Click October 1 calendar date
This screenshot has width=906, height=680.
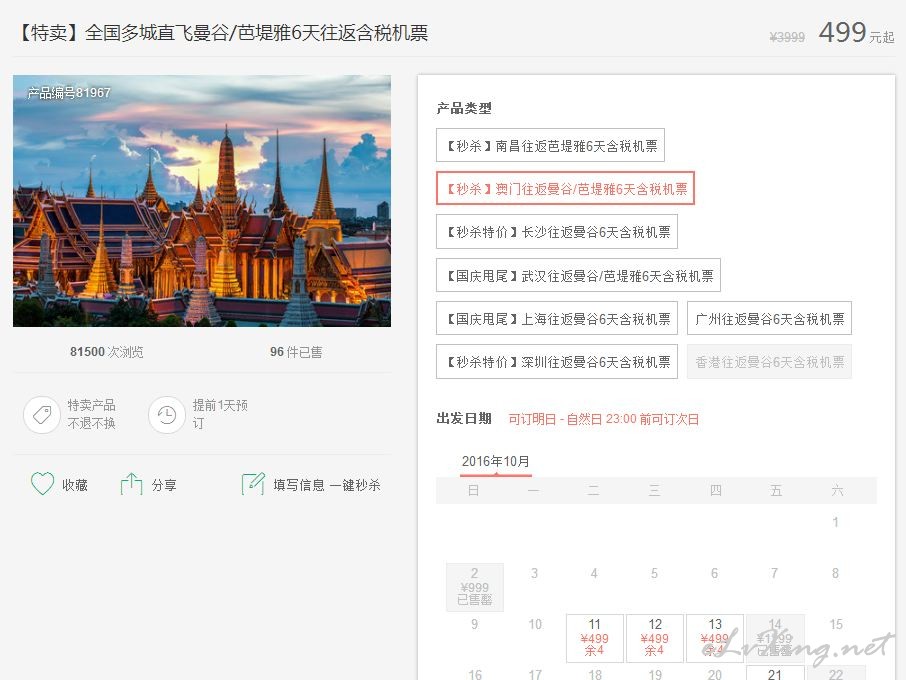836,522
